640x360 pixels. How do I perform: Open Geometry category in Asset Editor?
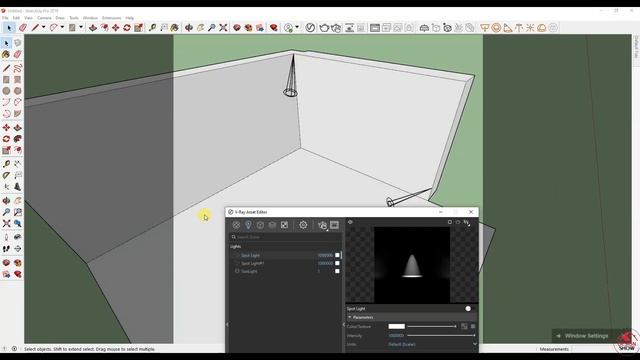(260, 225)
